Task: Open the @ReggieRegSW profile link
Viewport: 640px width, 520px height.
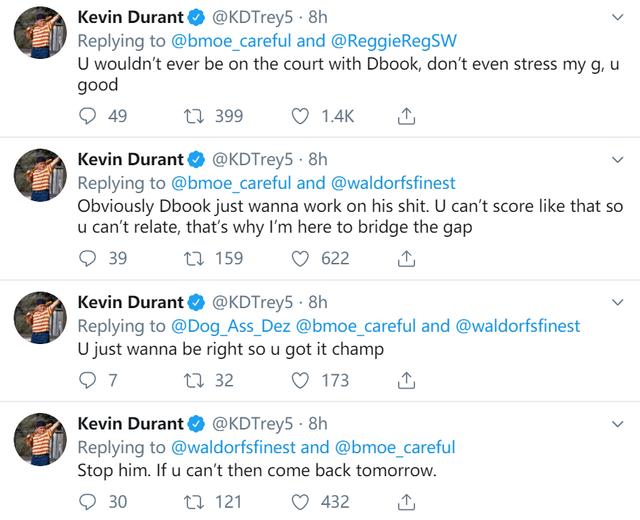Action: pyautogui.click(x=394, y=41)
